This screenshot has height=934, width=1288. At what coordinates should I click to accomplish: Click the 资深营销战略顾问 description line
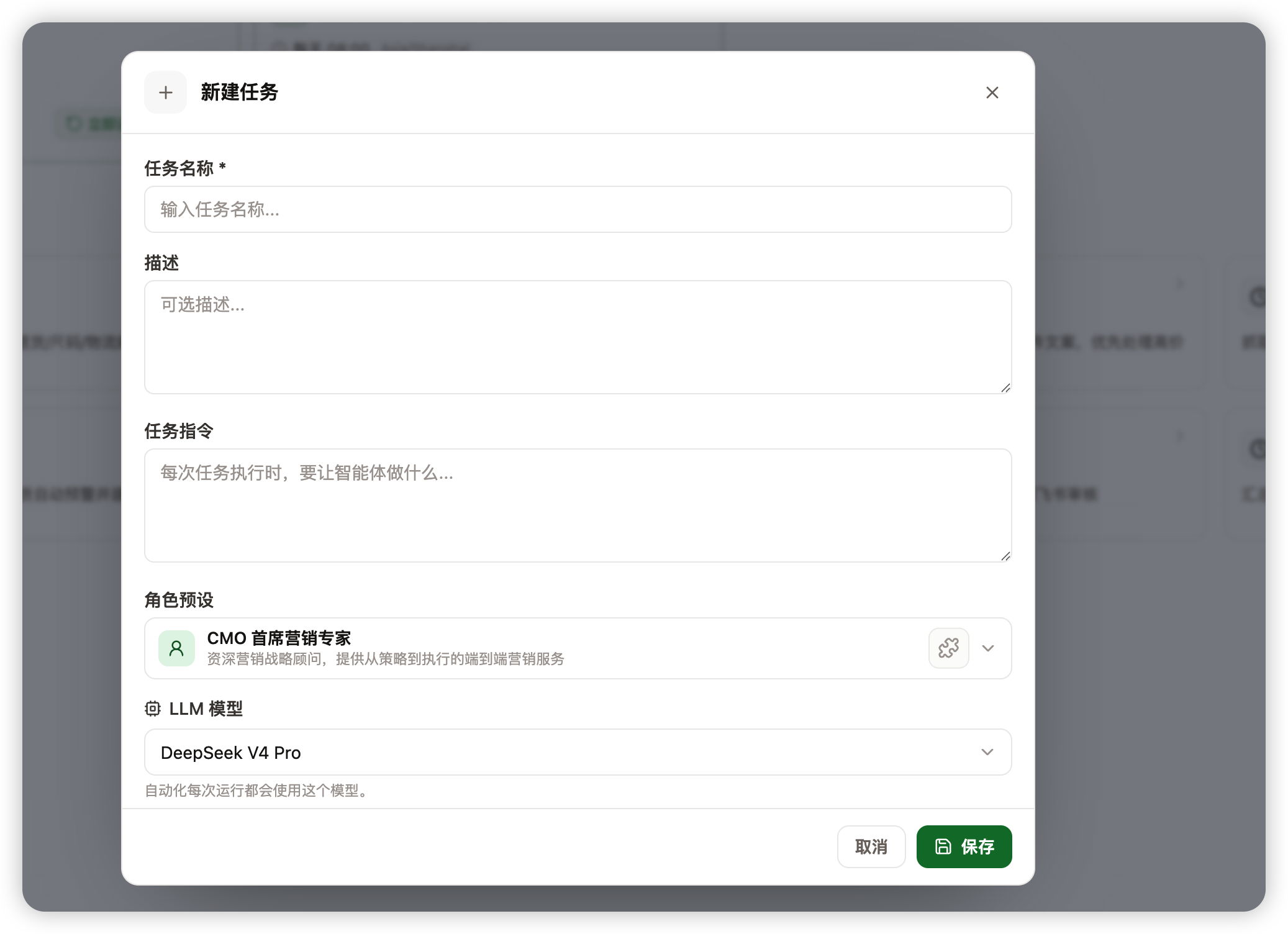pos(385,659)
